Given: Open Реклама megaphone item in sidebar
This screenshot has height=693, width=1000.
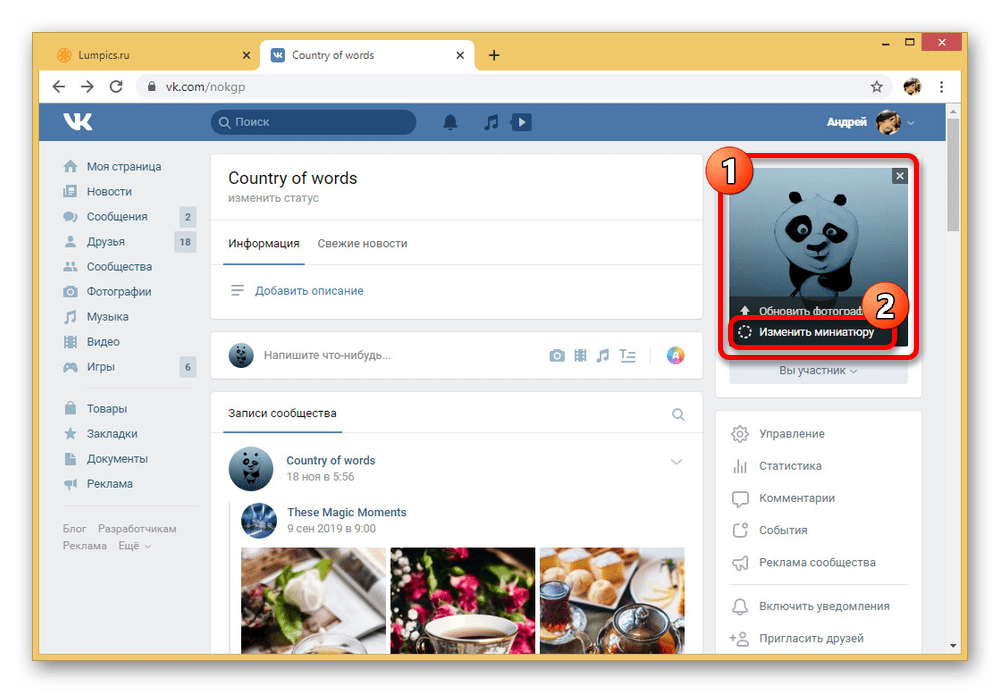Looking at the screenshot, I should point(110,484).
